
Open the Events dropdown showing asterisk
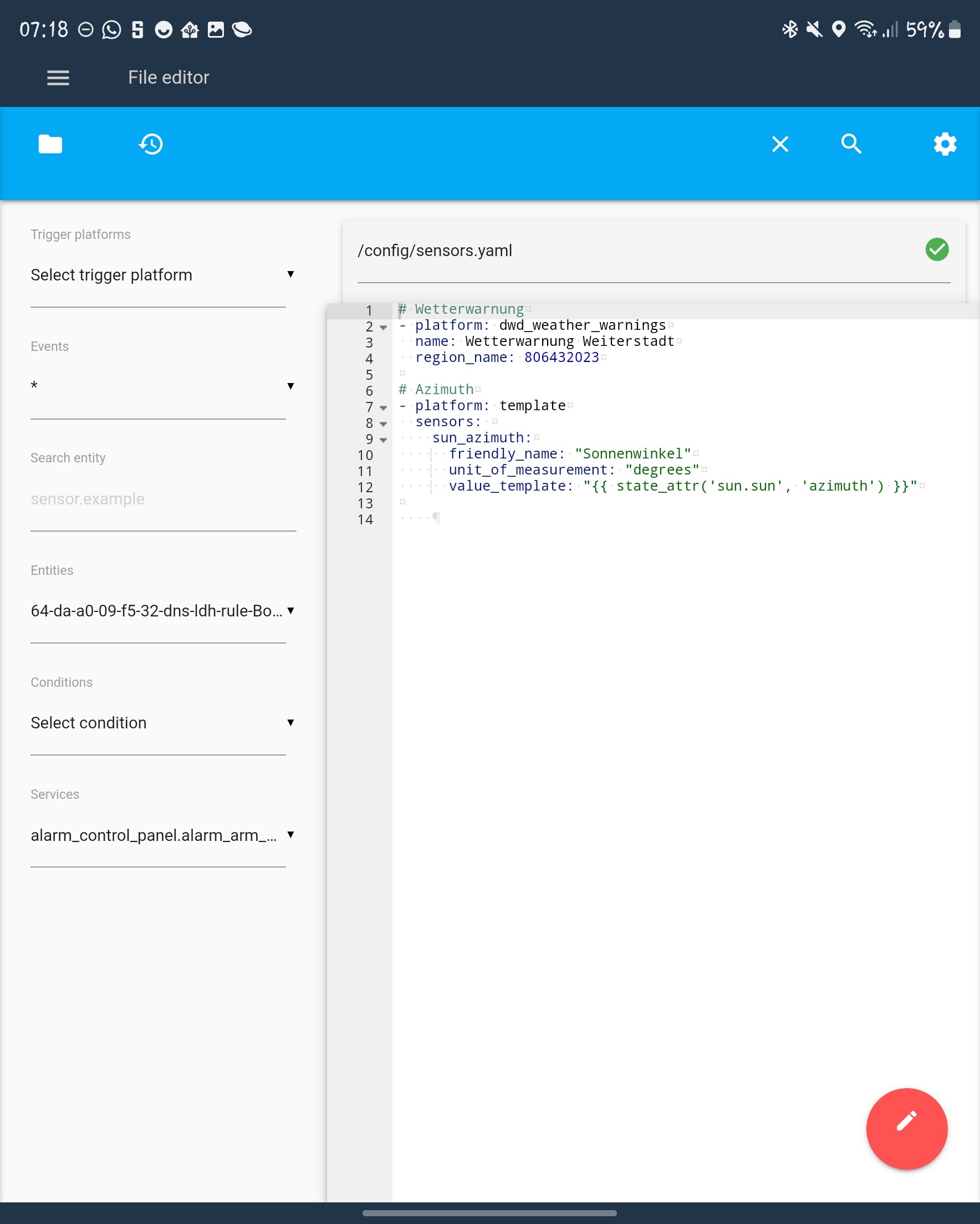[159, 386]
